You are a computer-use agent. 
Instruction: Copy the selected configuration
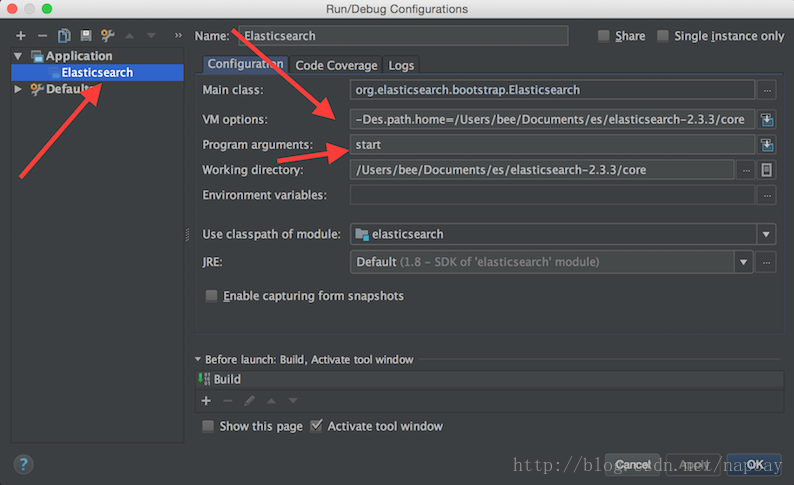pos(64,36)
